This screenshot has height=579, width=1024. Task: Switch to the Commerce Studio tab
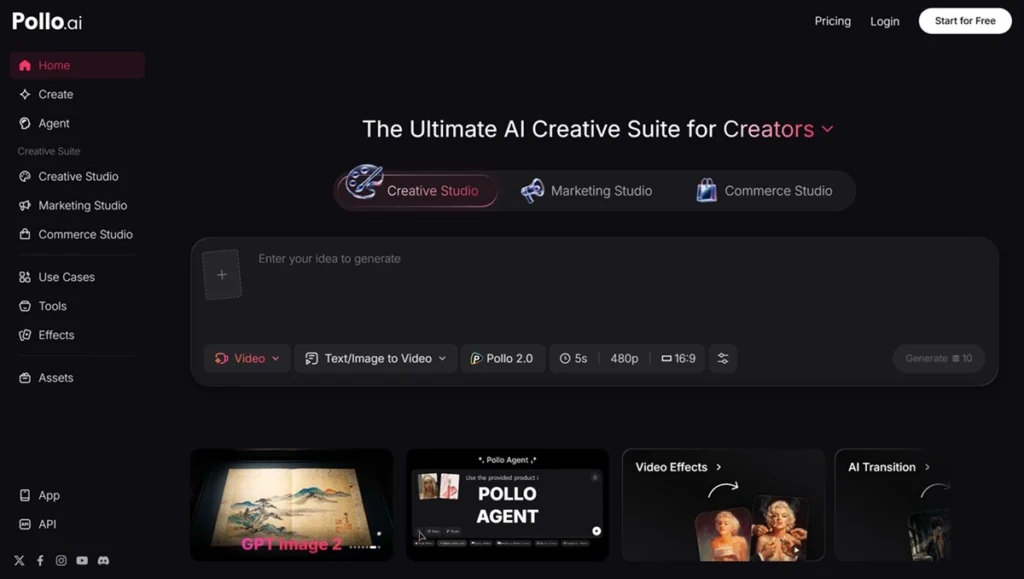[x=765, y=191]
